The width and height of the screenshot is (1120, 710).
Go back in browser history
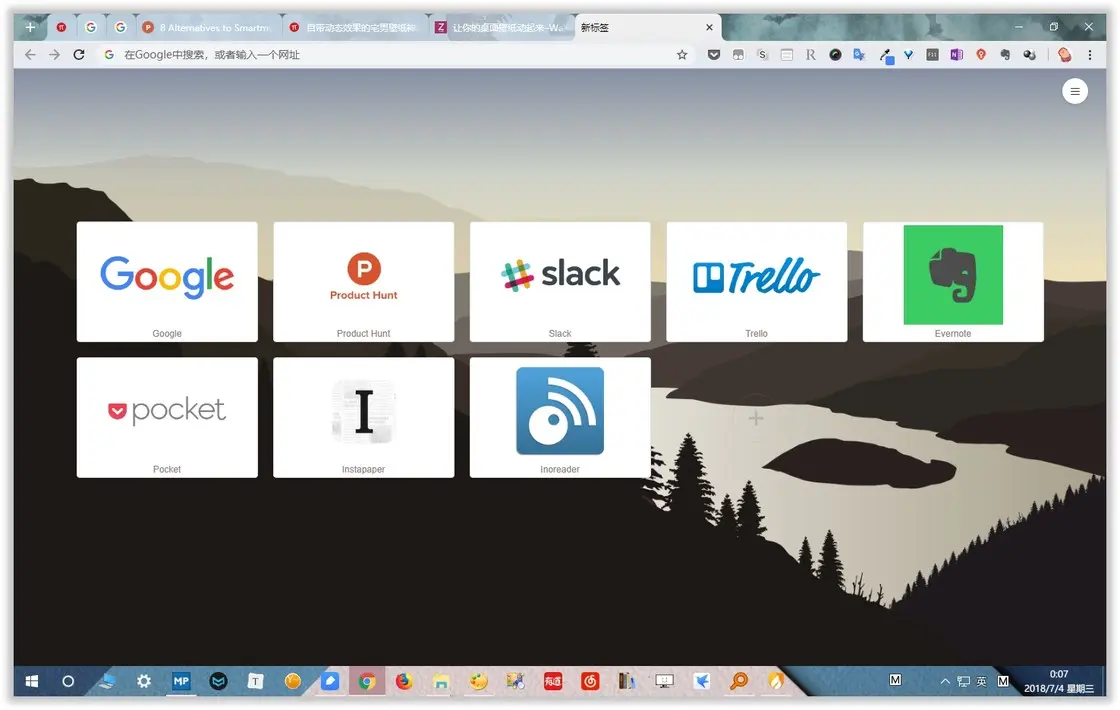pyautogui.click(x=30, y=54)
